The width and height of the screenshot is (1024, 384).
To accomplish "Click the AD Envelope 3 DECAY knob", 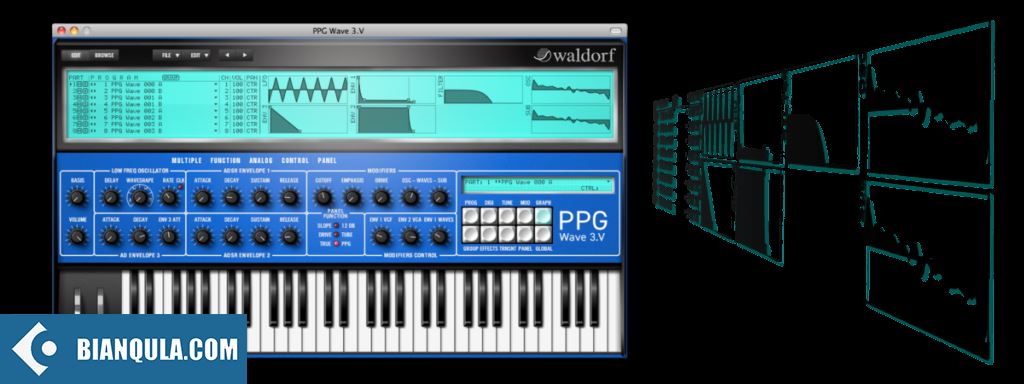I will pyautogui.click(x=140, y=236).
